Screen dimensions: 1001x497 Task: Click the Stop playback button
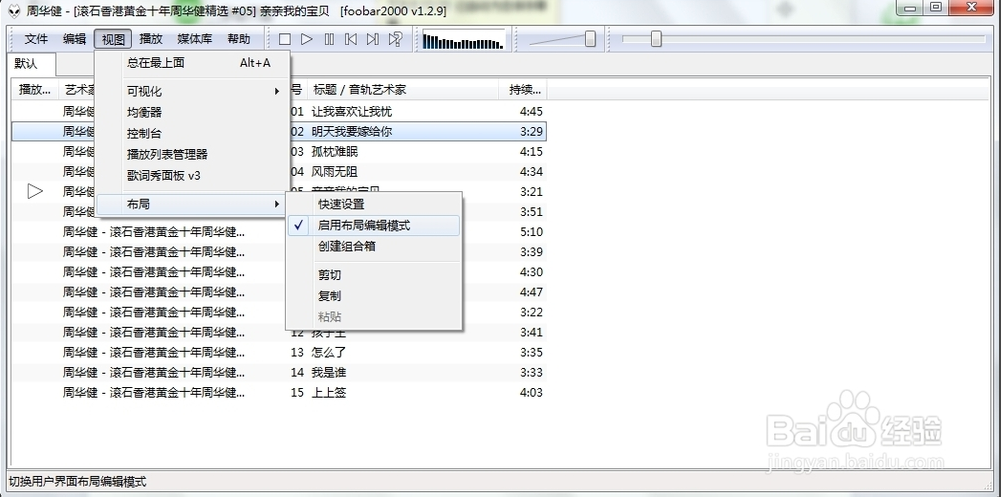pyautogui.click(x=285, y=40)
